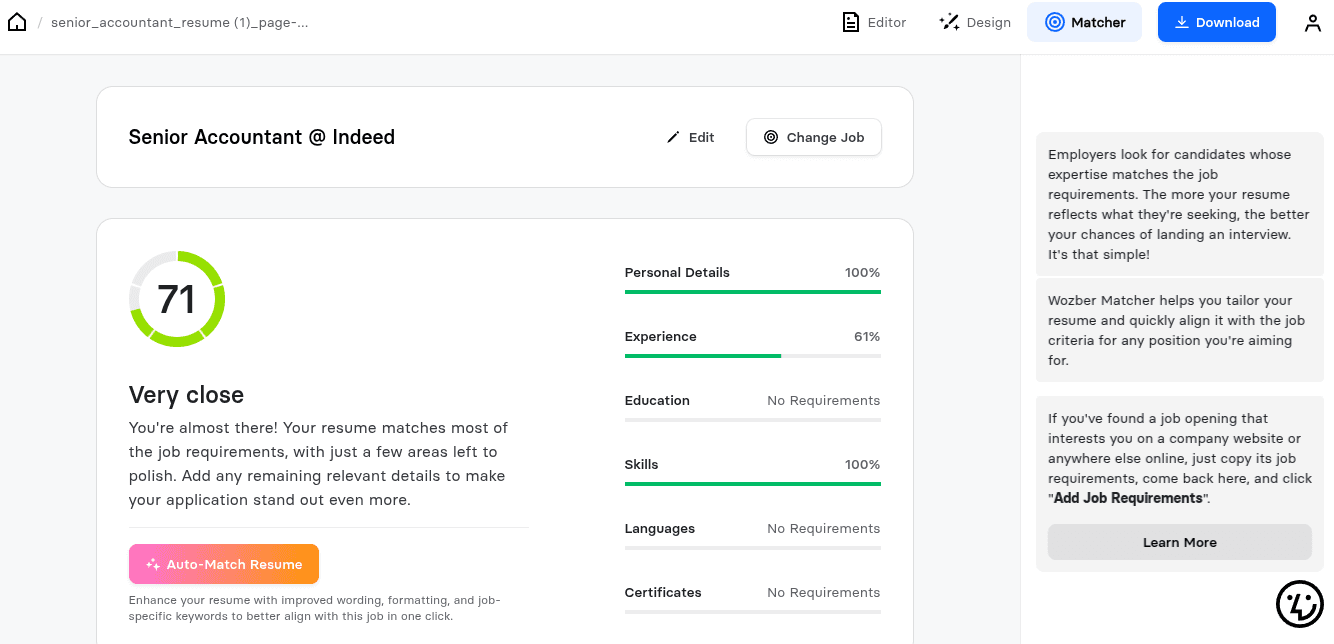Open the user profile icon
This screenshot has width=1334, height=644.
click(1313, 22)
